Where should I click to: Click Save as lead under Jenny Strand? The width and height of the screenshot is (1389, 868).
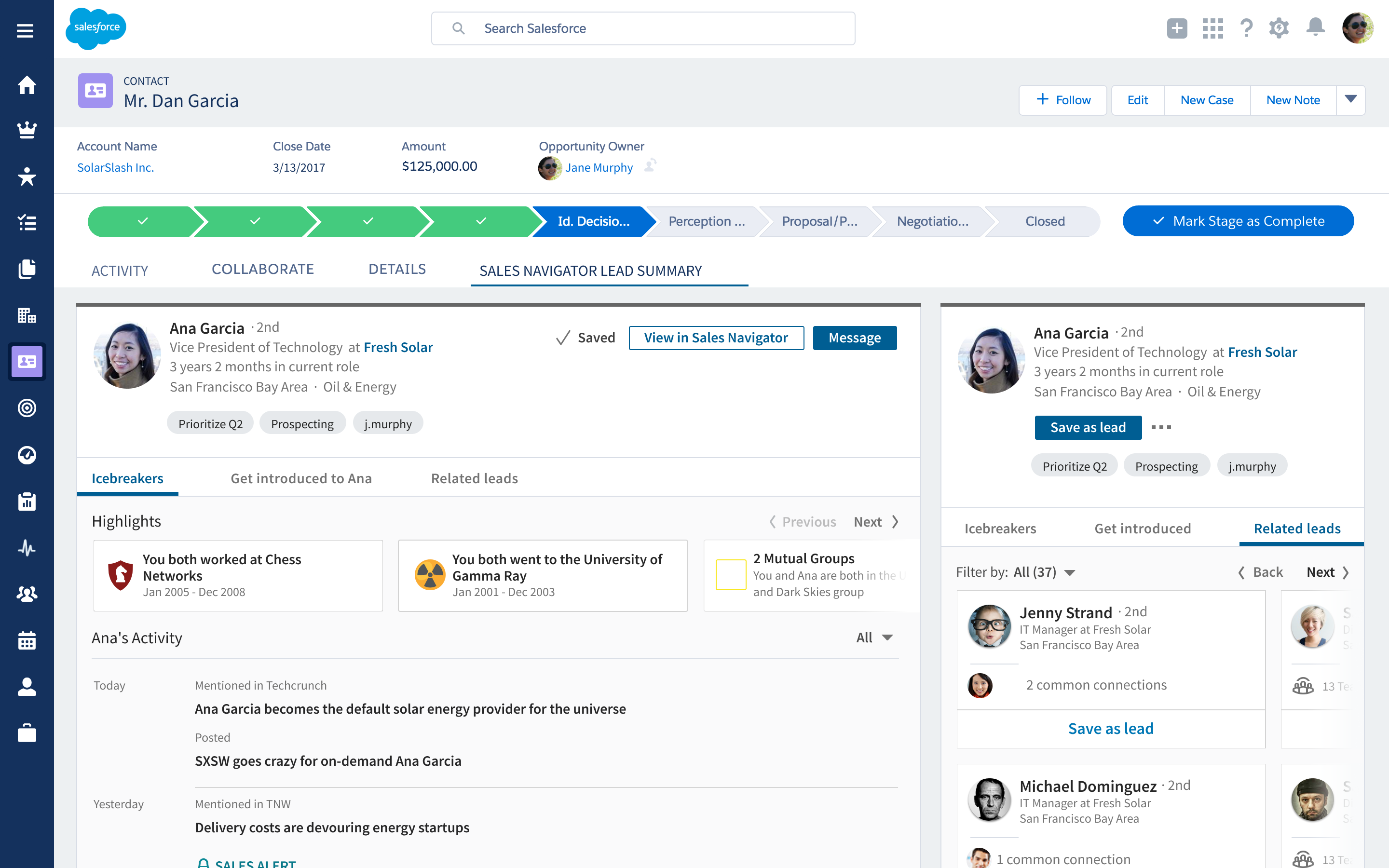[1111, 729]
